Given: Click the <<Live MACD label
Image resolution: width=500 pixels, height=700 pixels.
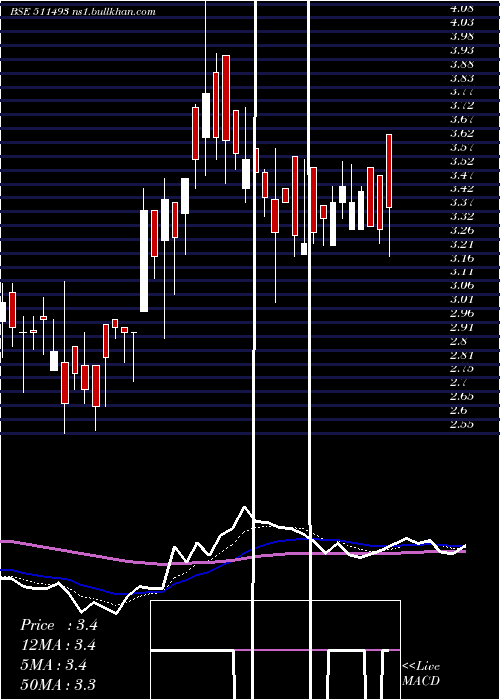Looking at the screenshot, I should [x=421, y=674].
